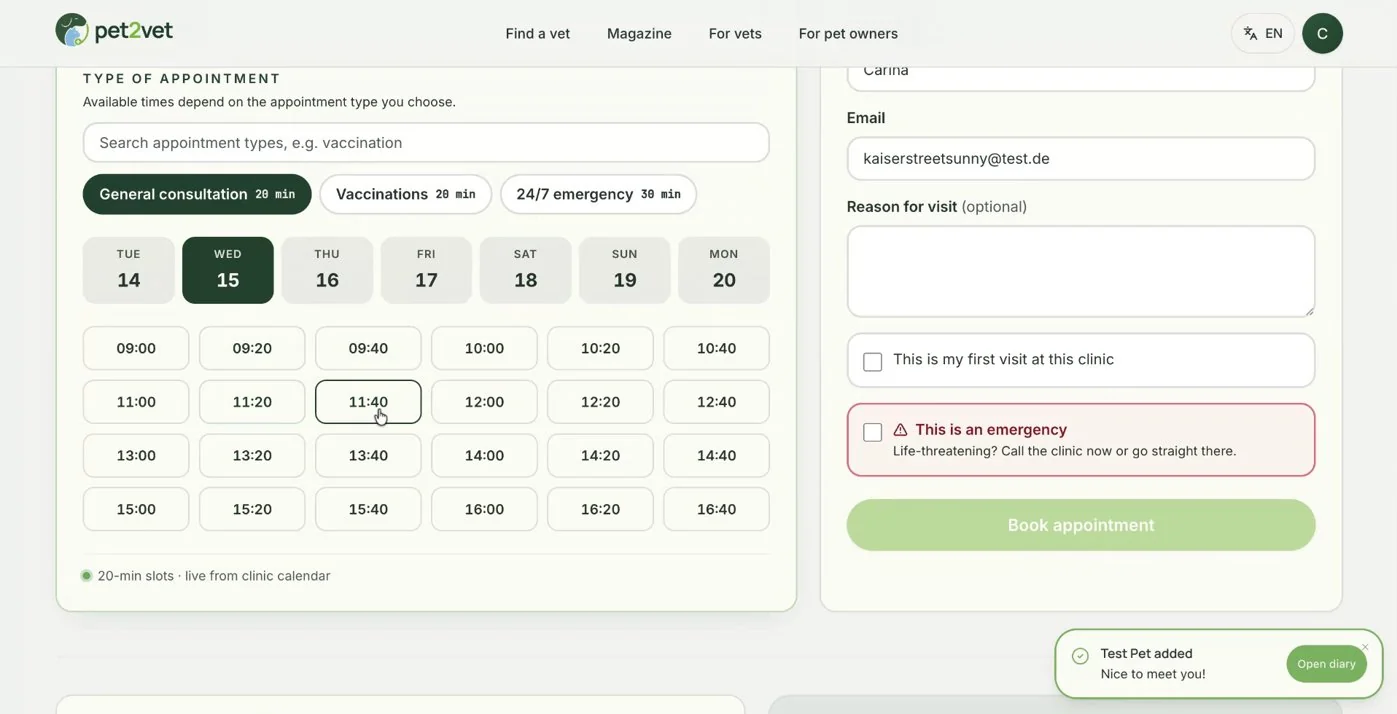Click the pet2vet logo icon
This screenshot has width=1397, height=714.
(72, 30)
